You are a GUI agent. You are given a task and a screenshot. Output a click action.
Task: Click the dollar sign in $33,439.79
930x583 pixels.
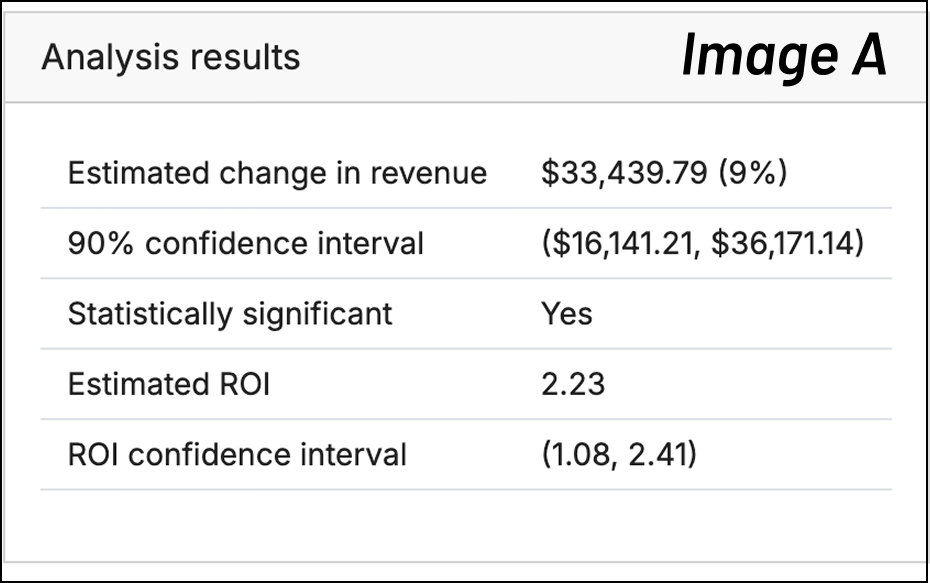(548, 173)
